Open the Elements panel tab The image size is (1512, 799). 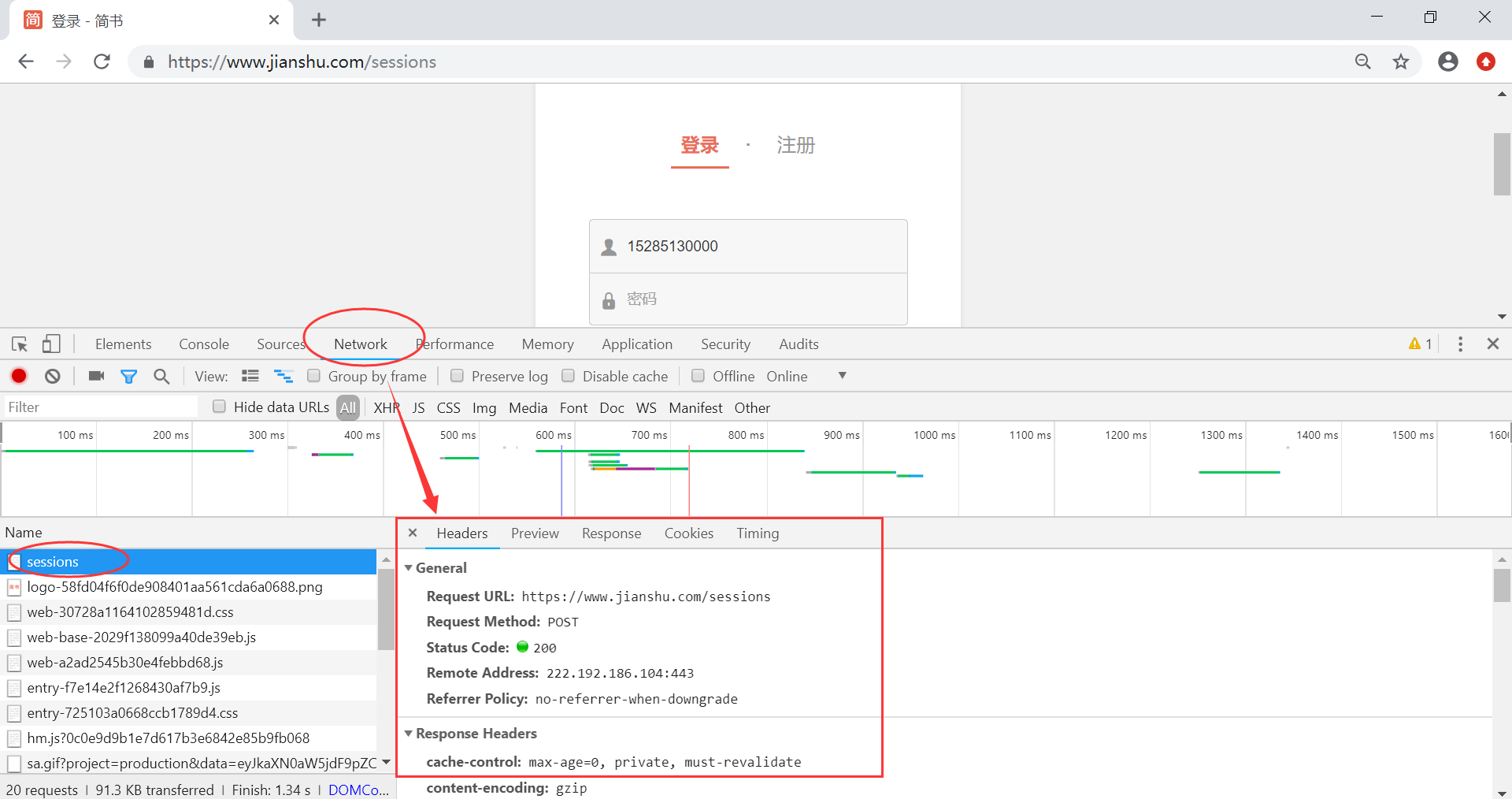[x=124, y=344]
